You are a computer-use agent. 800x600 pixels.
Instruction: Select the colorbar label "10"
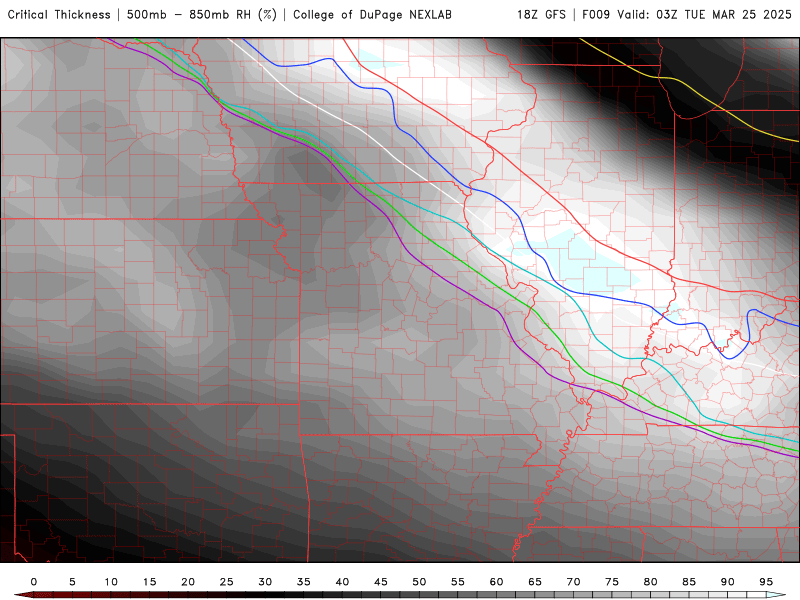click(111, 582)
